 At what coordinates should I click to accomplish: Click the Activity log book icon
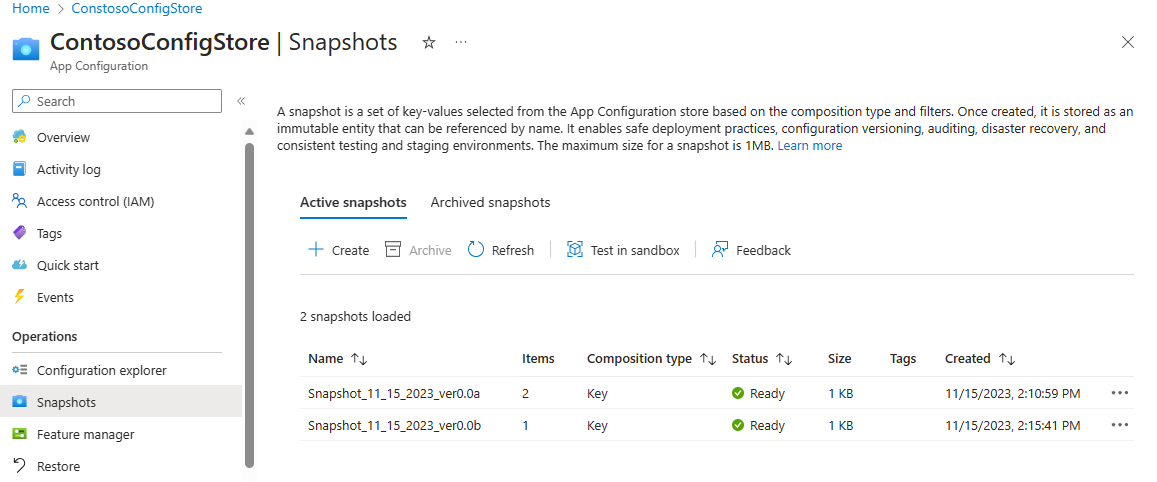click(20, 169)
